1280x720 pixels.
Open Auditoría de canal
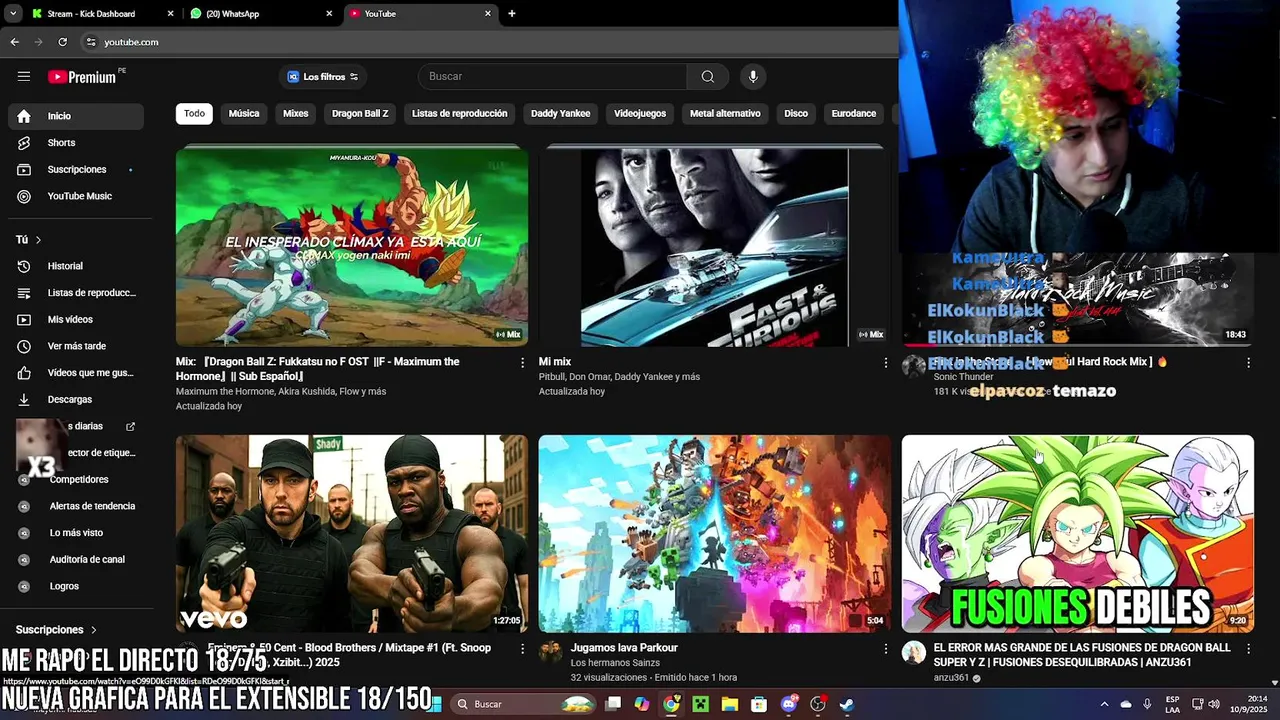point(76,560)
